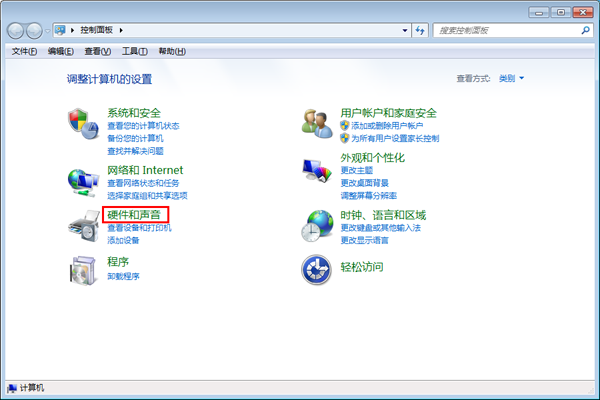Click the Programs disc box icon
This screenshot has height=400, width=600.
point(83,269)
